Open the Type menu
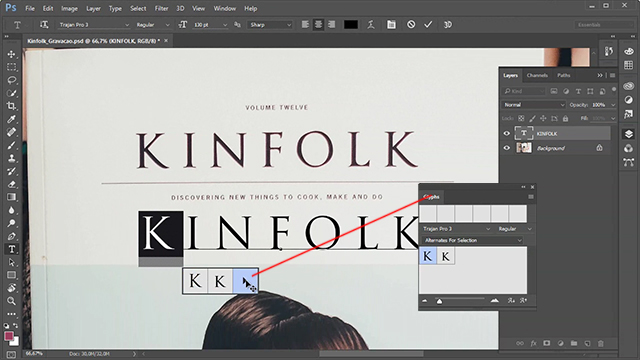Screen dimensions: 640x360 [115, 8]
